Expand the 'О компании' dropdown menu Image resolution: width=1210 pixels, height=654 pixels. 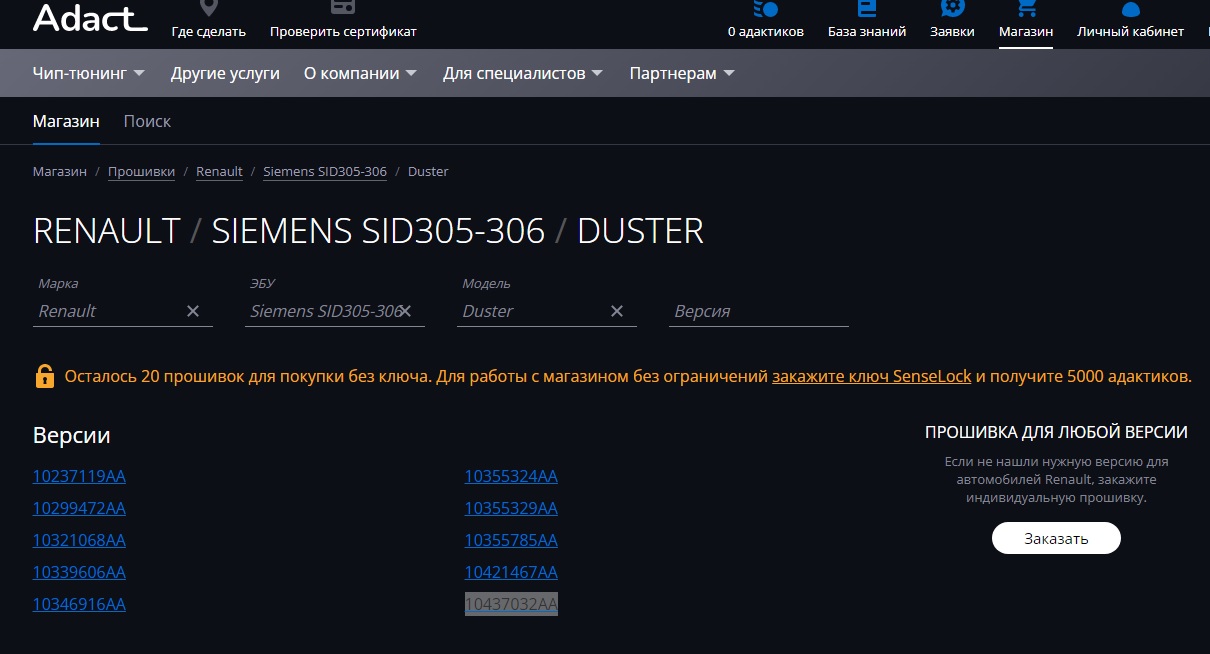click(x=361, y=73)
